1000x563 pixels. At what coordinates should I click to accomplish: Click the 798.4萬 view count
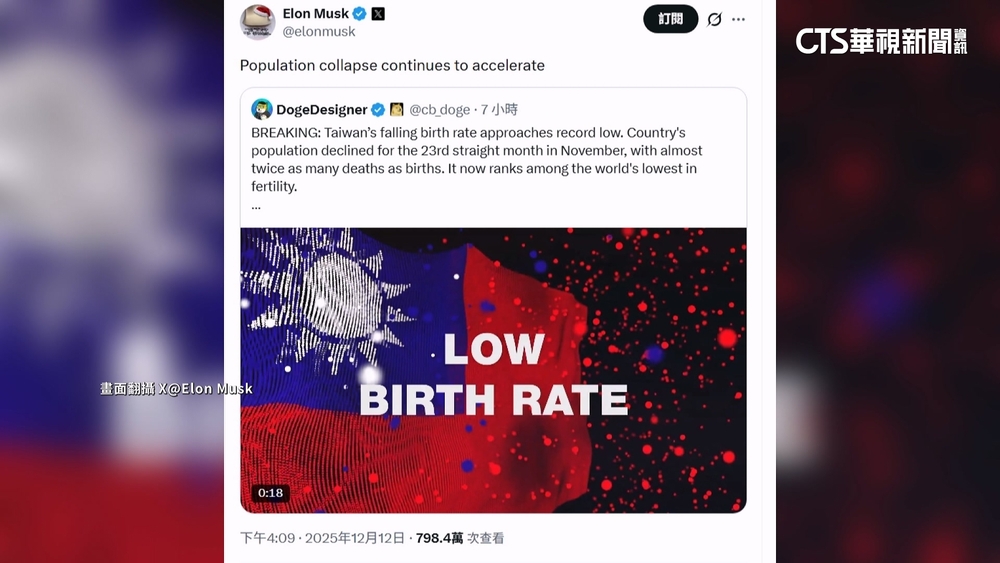(439, 538)
